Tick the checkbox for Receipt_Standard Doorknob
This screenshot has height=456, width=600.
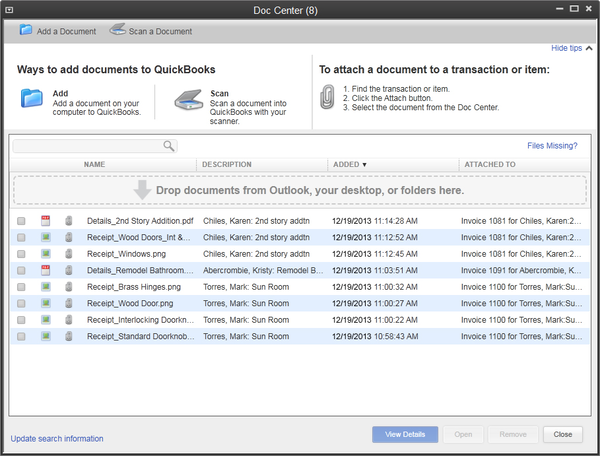coord(21,336)
